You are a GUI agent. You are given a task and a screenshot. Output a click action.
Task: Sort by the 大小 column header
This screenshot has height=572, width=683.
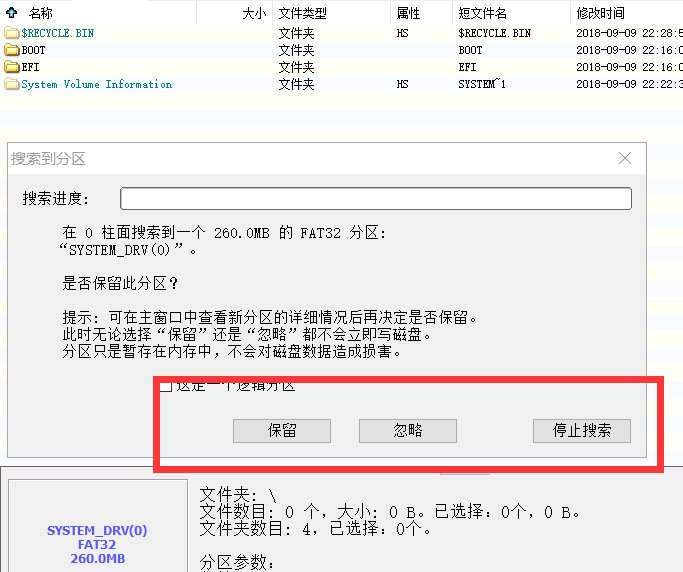click(254, 14)
